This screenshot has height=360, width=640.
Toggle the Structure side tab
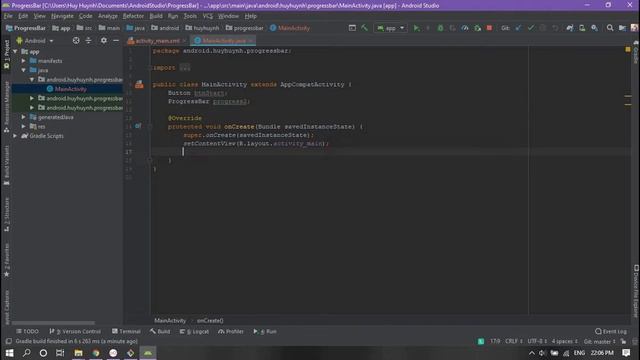7,214
